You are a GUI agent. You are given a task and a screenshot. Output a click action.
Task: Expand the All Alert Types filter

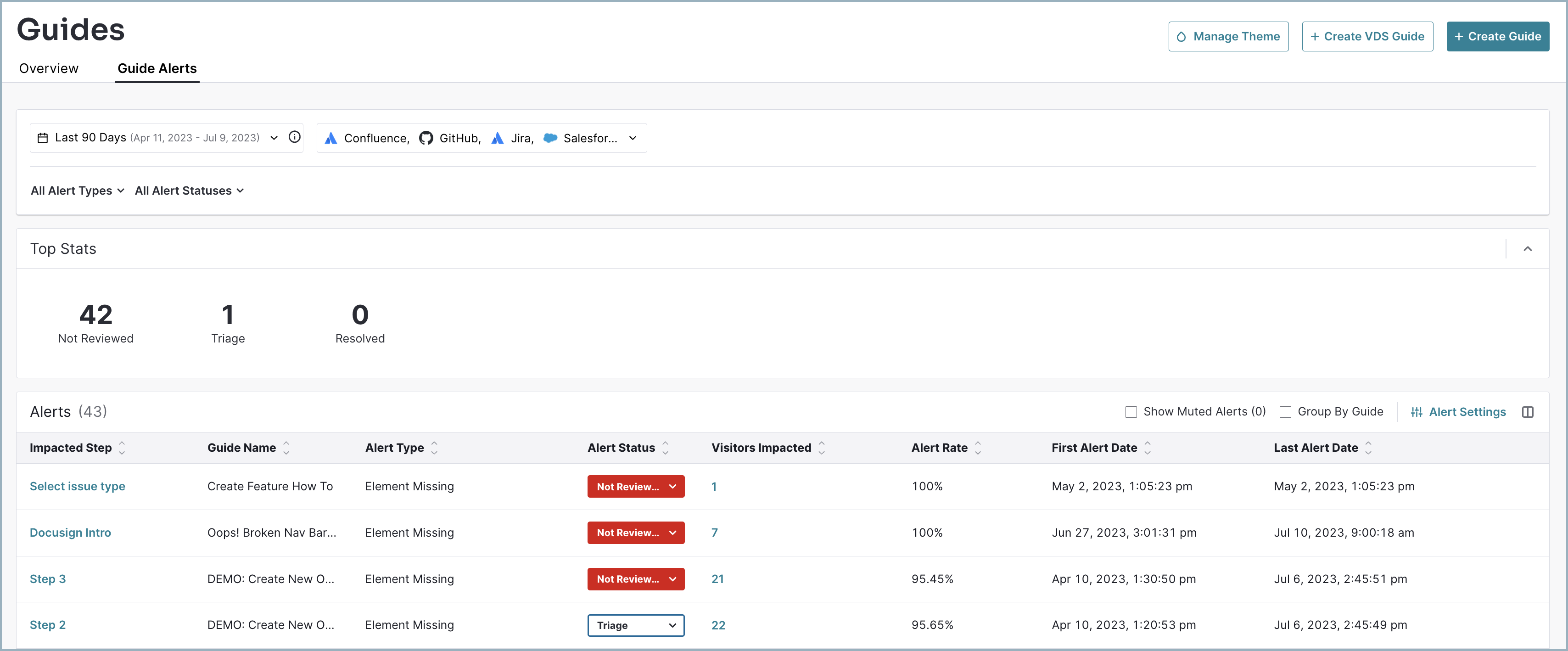click(77, 191)
